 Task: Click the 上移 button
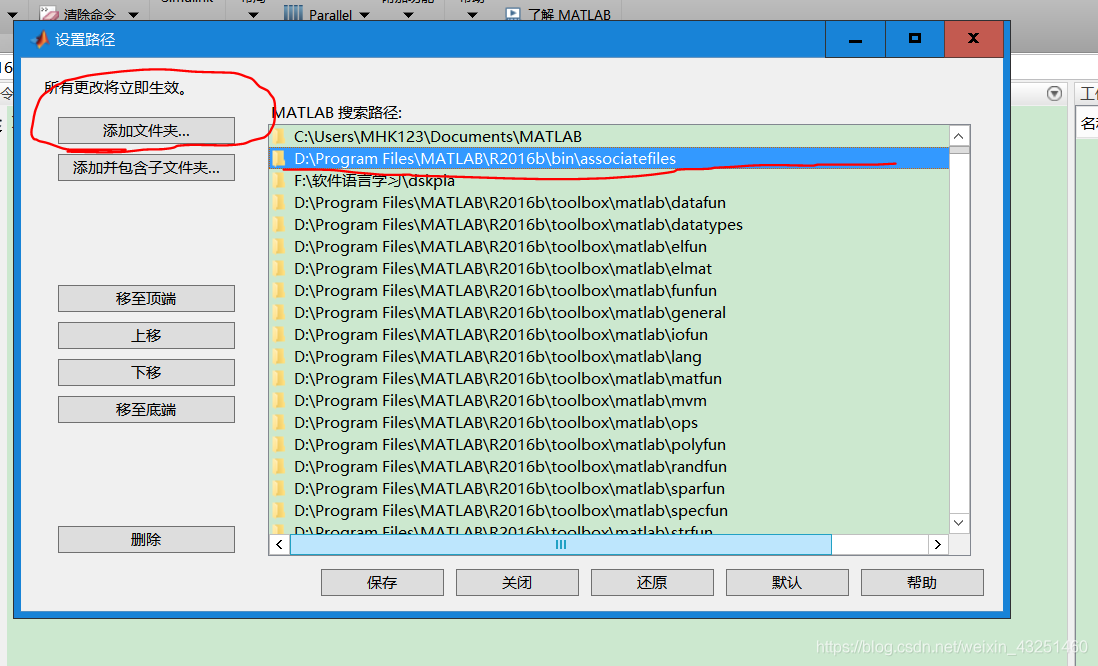146,335
